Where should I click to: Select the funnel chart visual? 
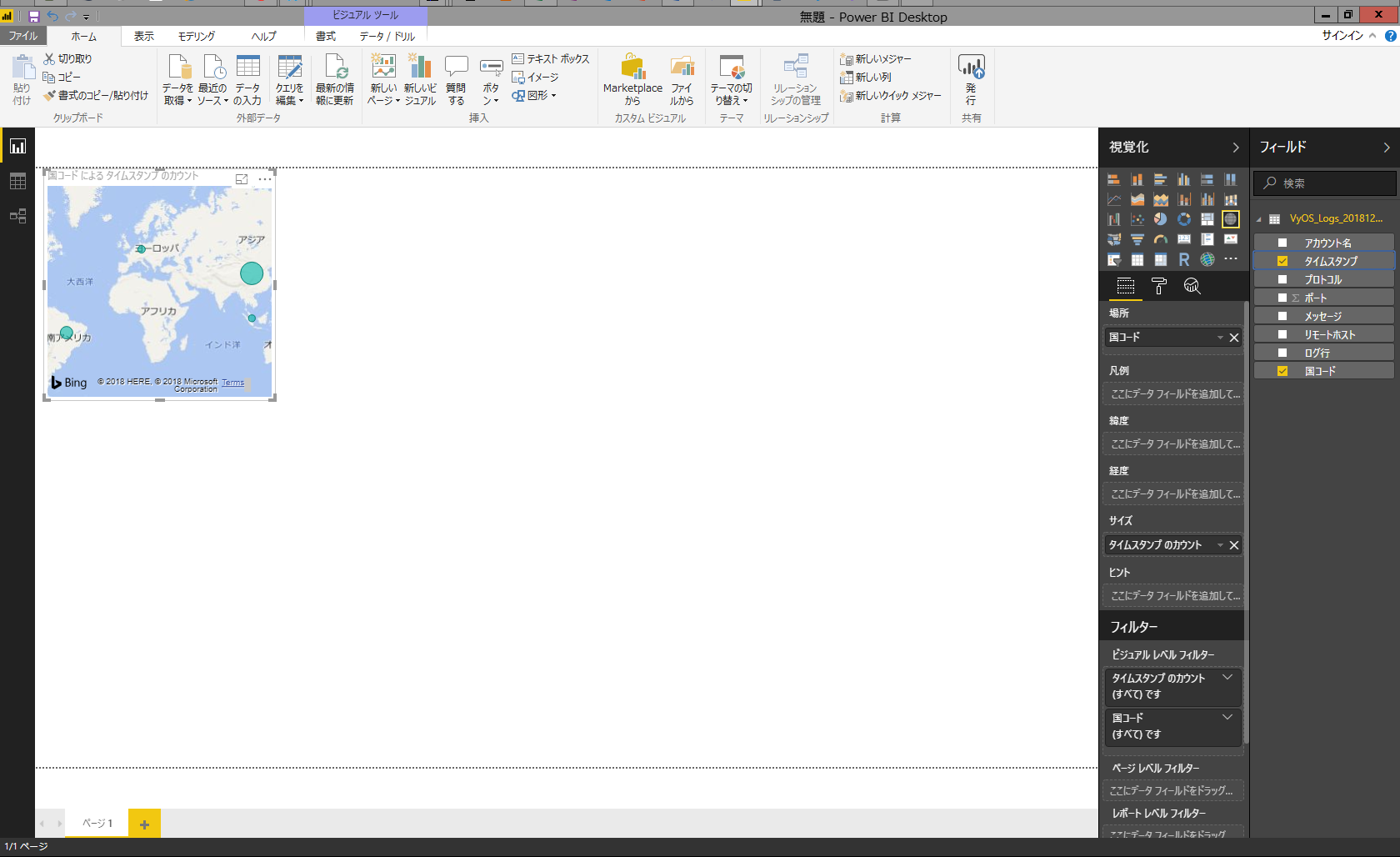[x=1137, y=239]
